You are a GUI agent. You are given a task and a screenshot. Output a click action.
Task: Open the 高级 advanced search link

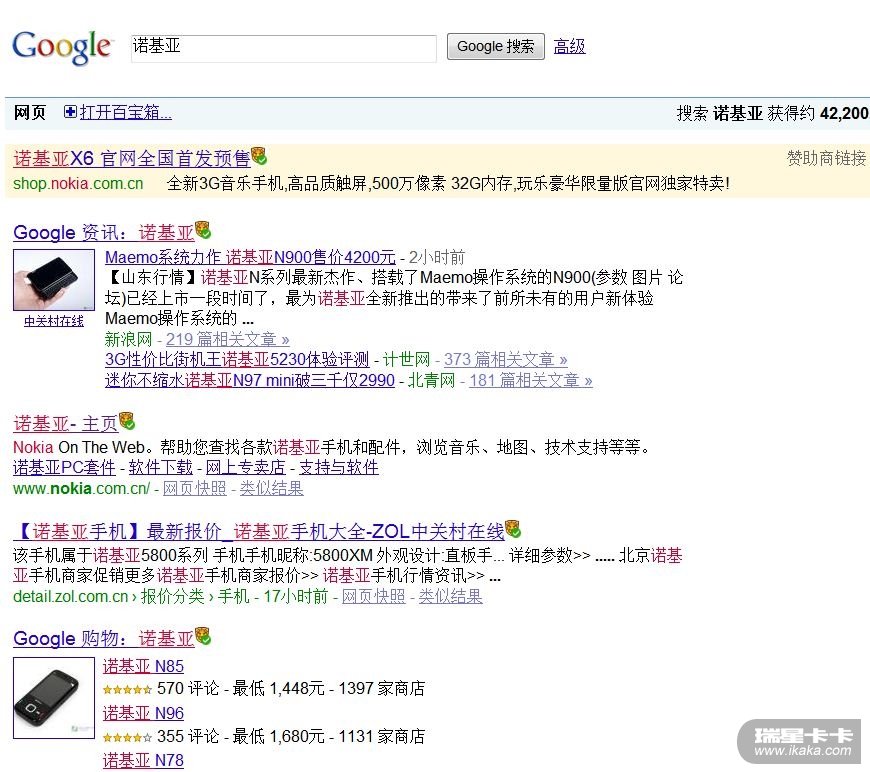pyautogui.click(x=569, y=46)
